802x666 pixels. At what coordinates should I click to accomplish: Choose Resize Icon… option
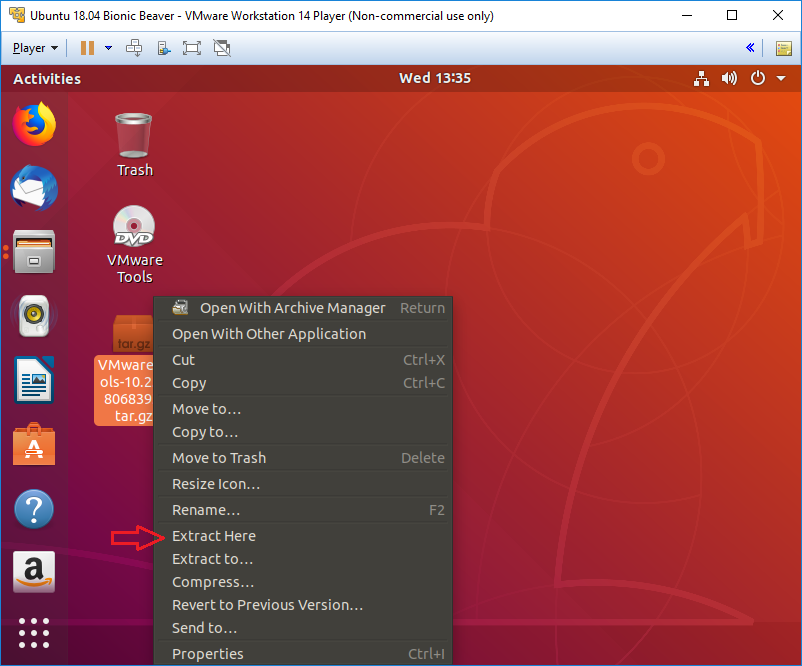pyautogui.click(x=303, y=484)
